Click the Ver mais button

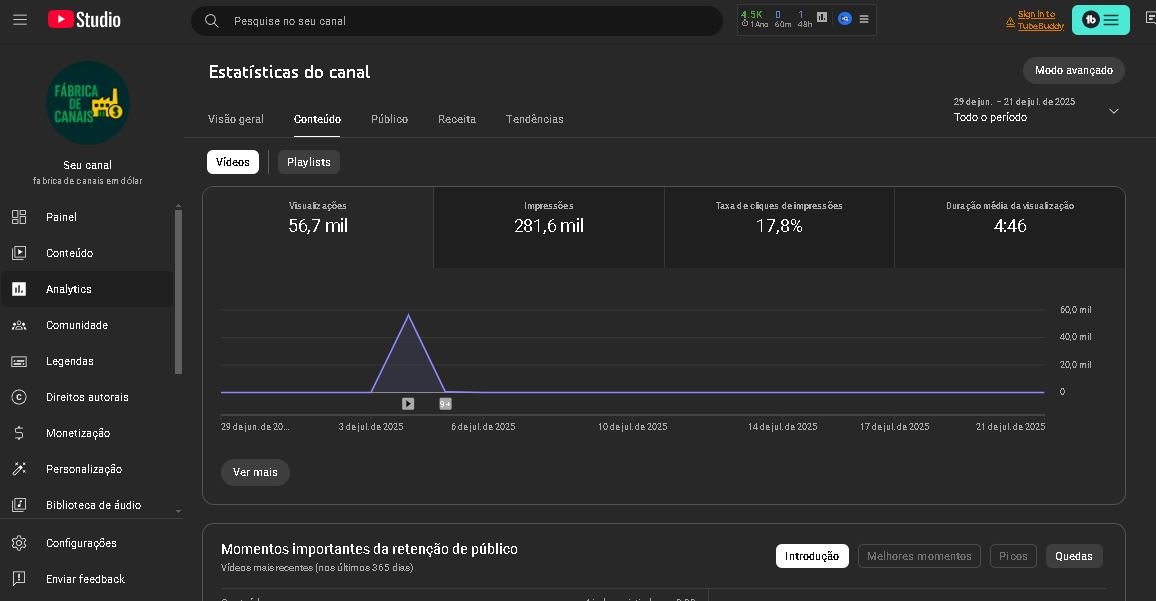[255, 472]
